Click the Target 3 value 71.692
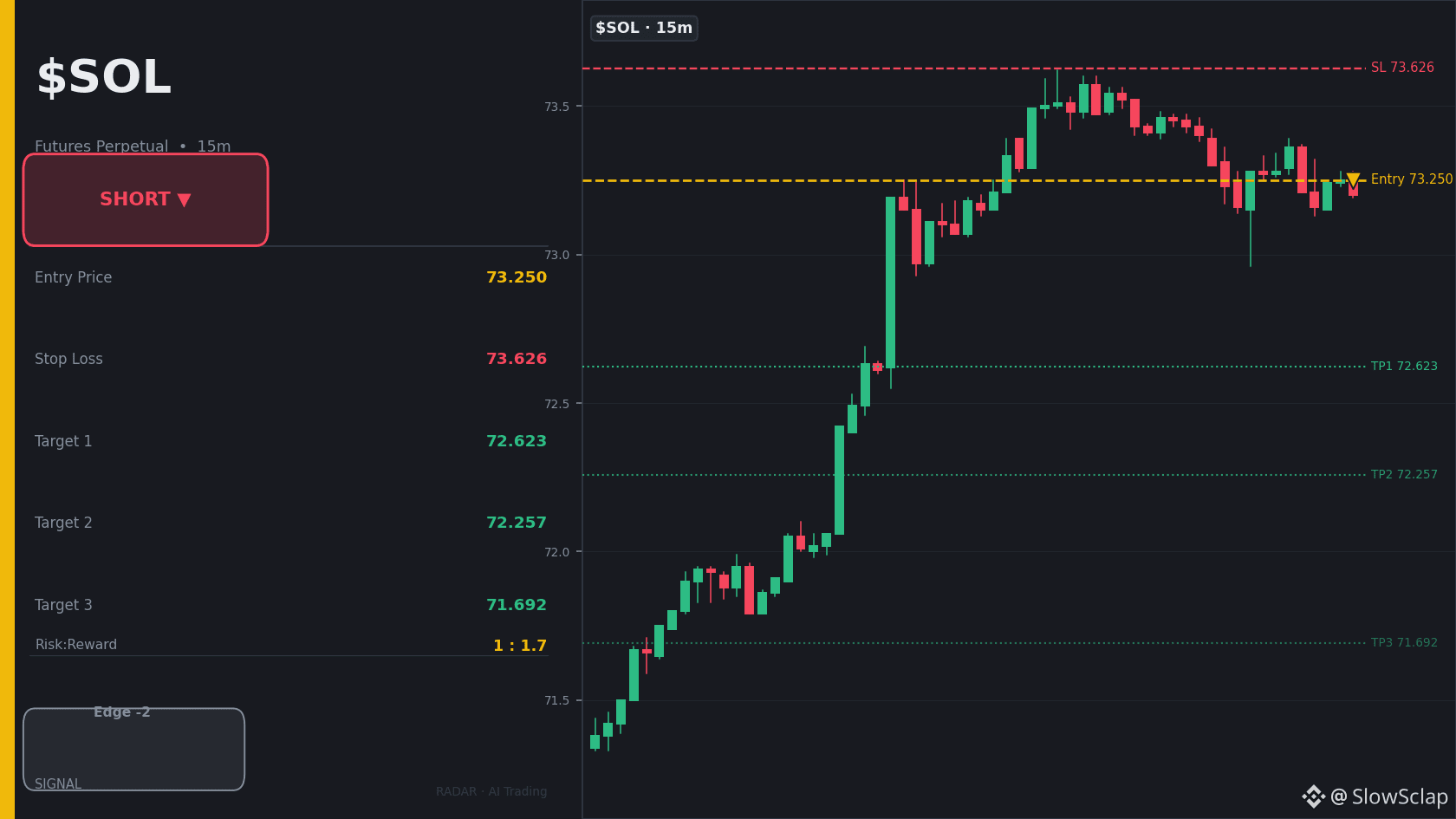The height and width of the screenshot is (819, 1456). coord(517,605)
